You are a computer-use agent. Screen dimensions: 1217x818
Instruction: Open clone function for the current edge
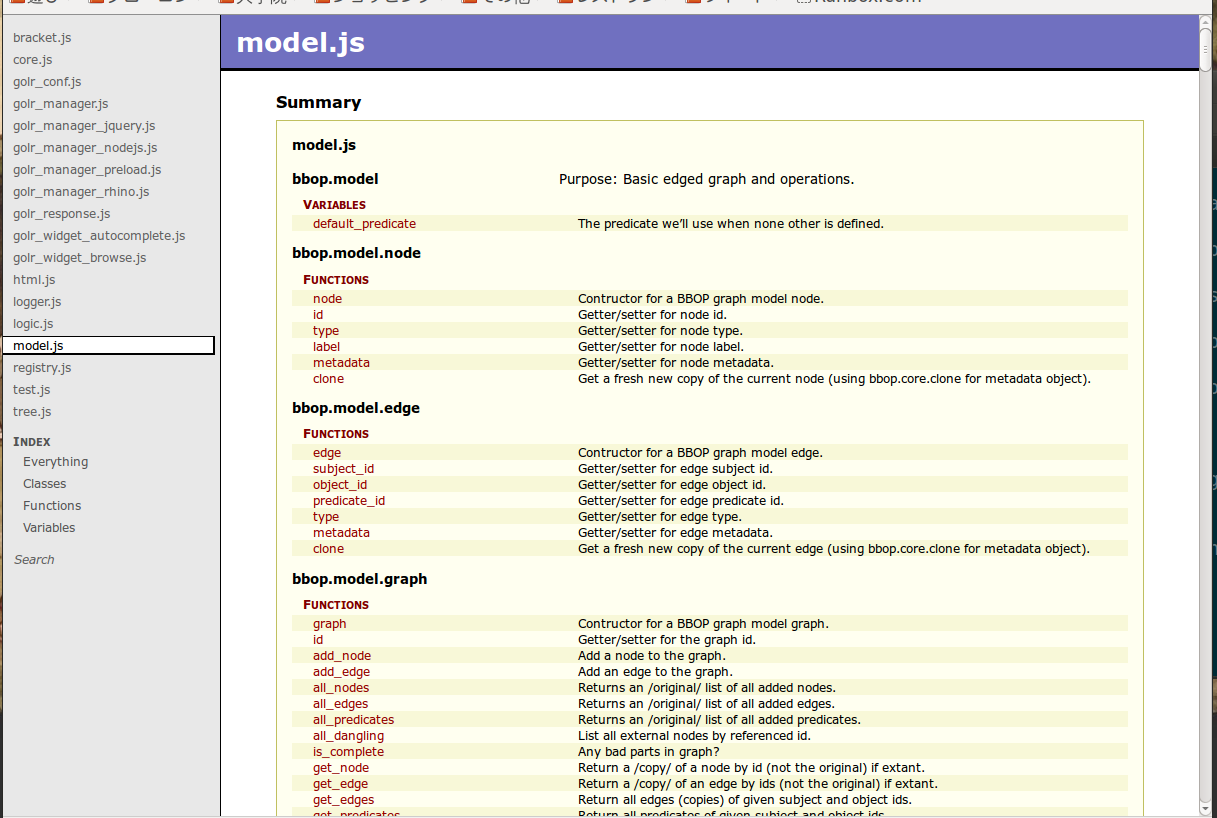click(x=328, y=549)
